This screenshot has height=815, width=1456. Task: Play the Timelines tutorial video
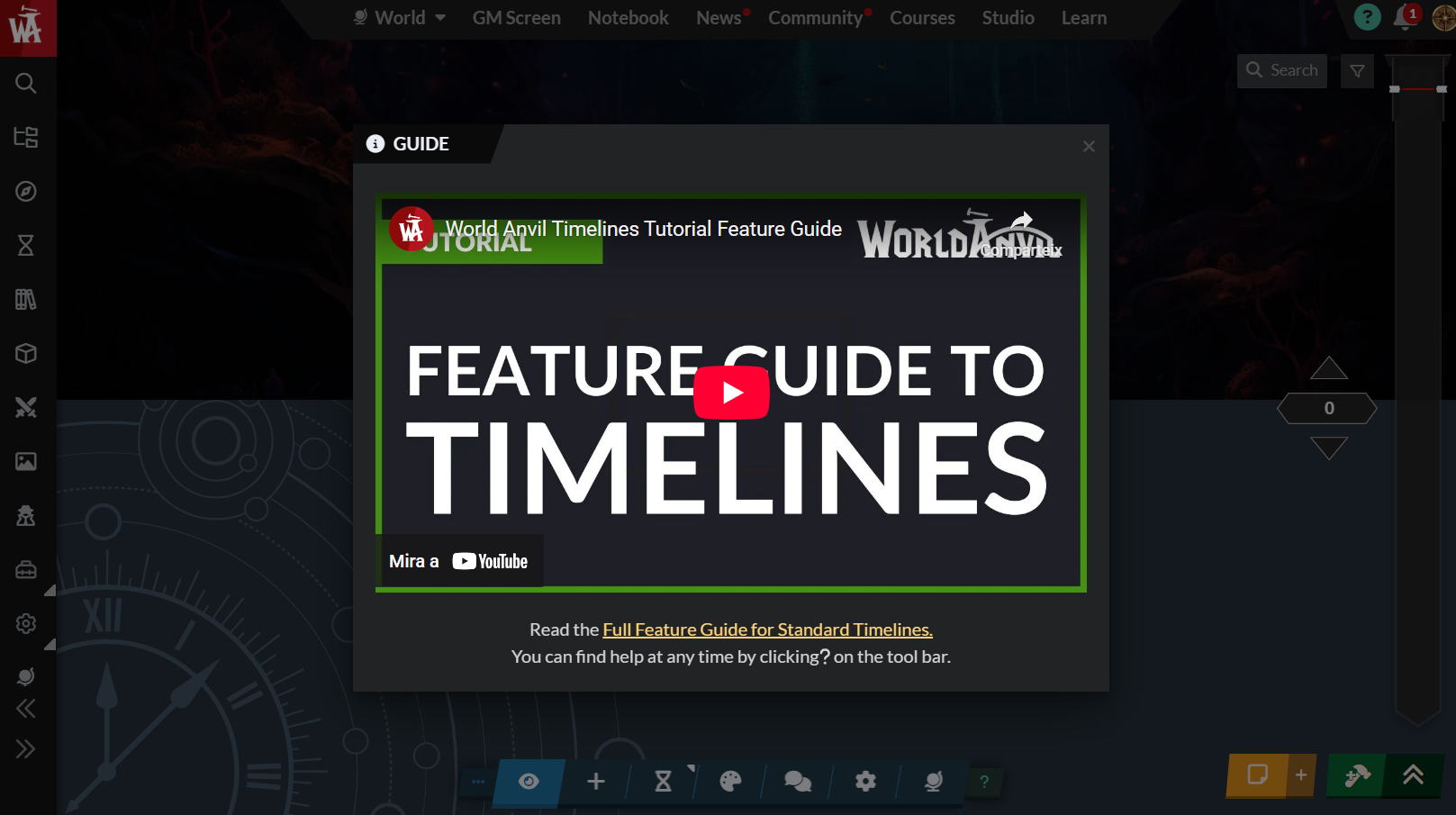click(731, 393)
